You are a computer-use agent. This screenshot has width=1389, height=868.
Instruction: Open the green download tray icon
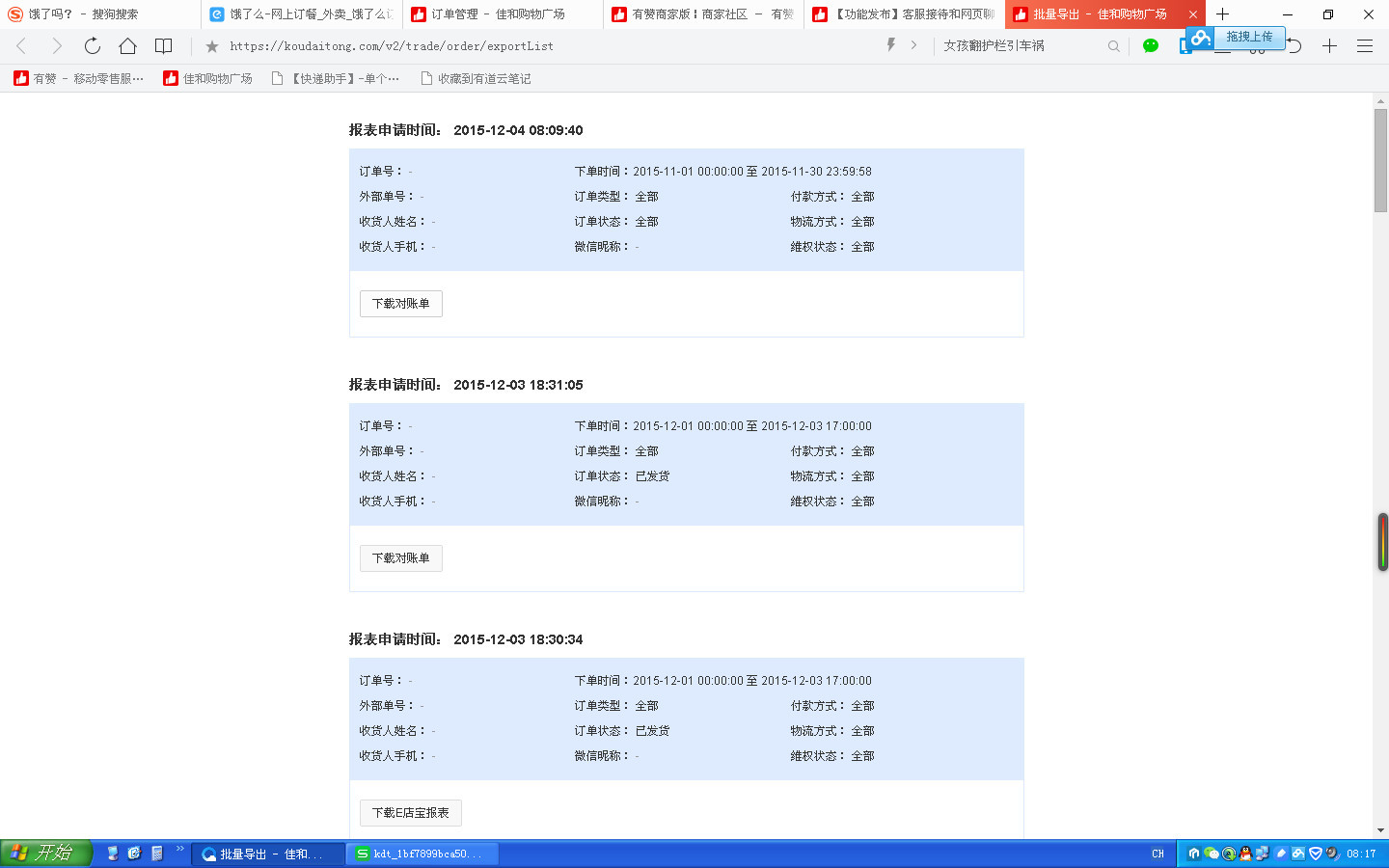pos(1229,854)
